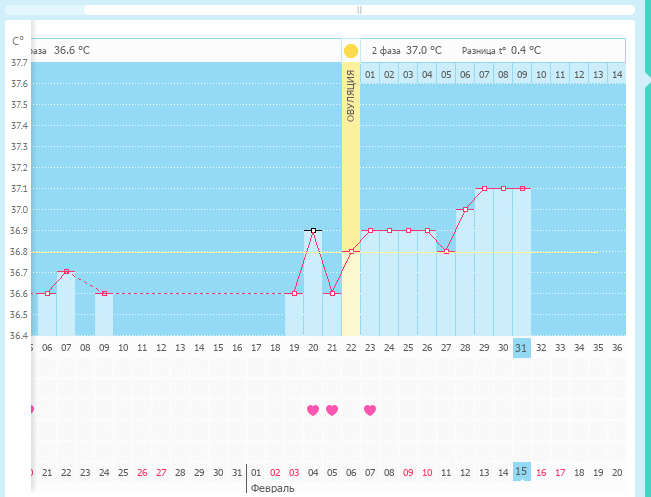Click the red date 26 in January

pyautogui.click(x=142, y=472)
